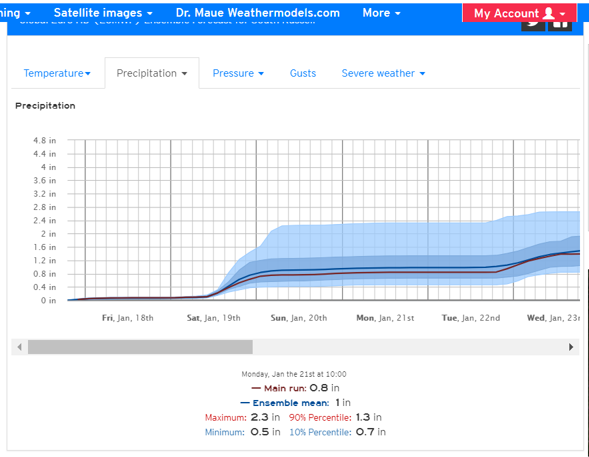Click the Precipitation chart heading

(x=45, y=106)
